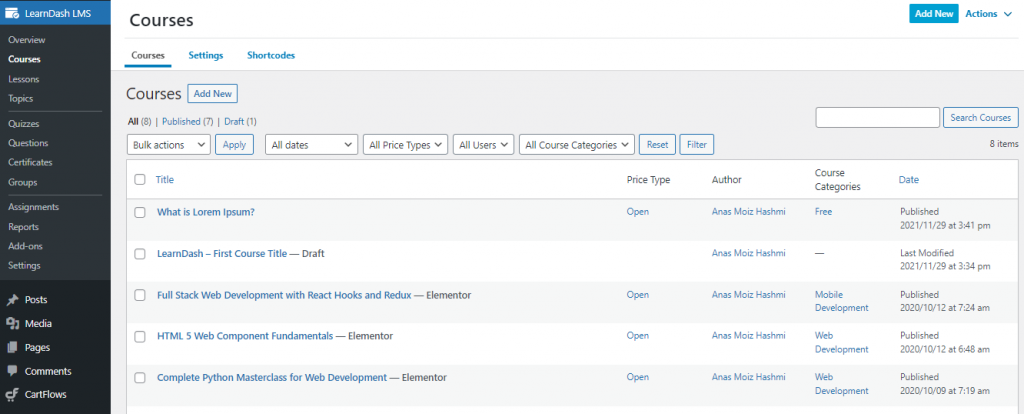
Task: Select the HTML 5 Web Component Fundamentals checkbox
Action: [x=140, y=336]
